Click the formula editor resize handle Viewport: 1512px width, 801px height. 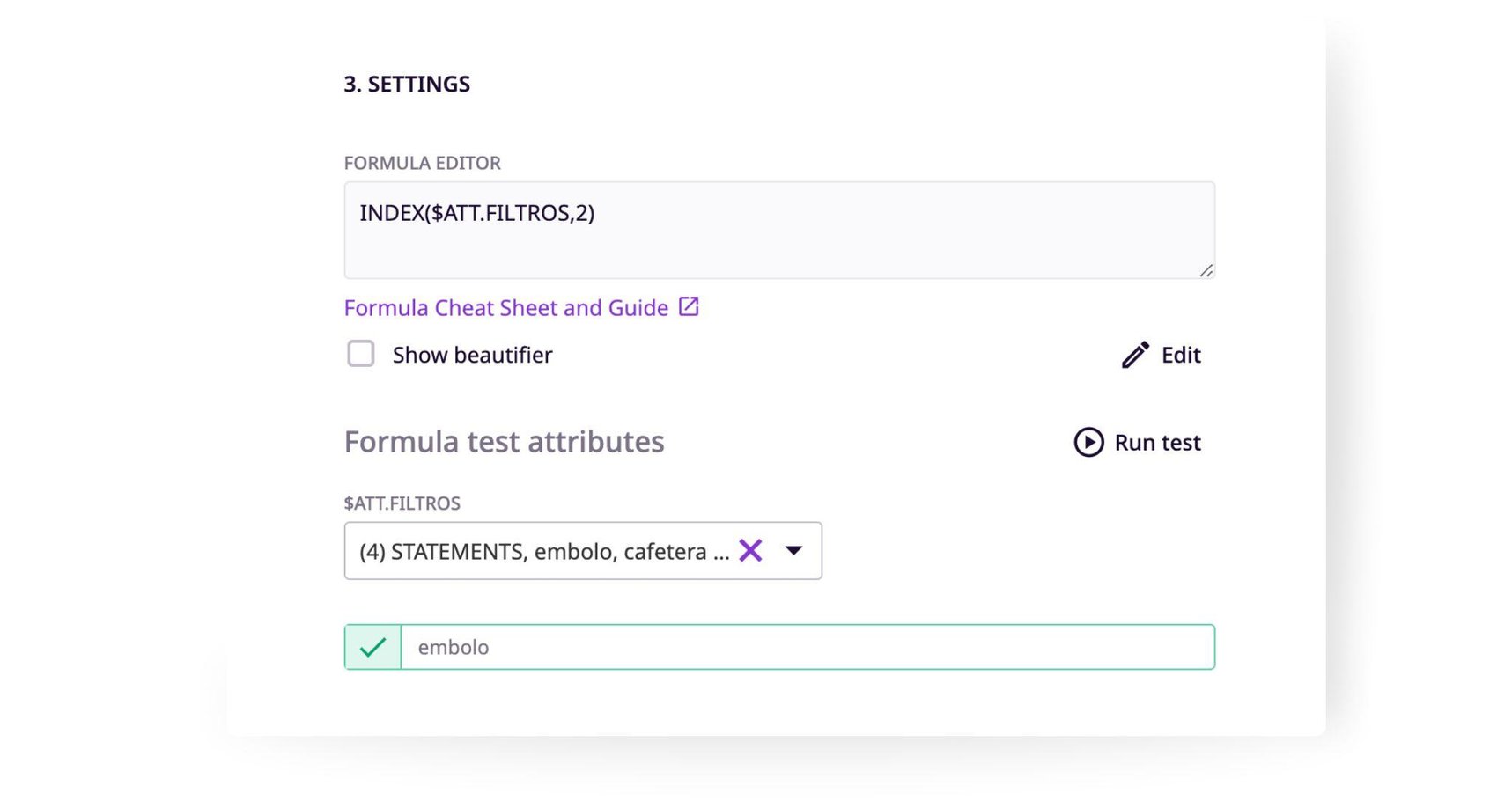(x=1206, y=271)
